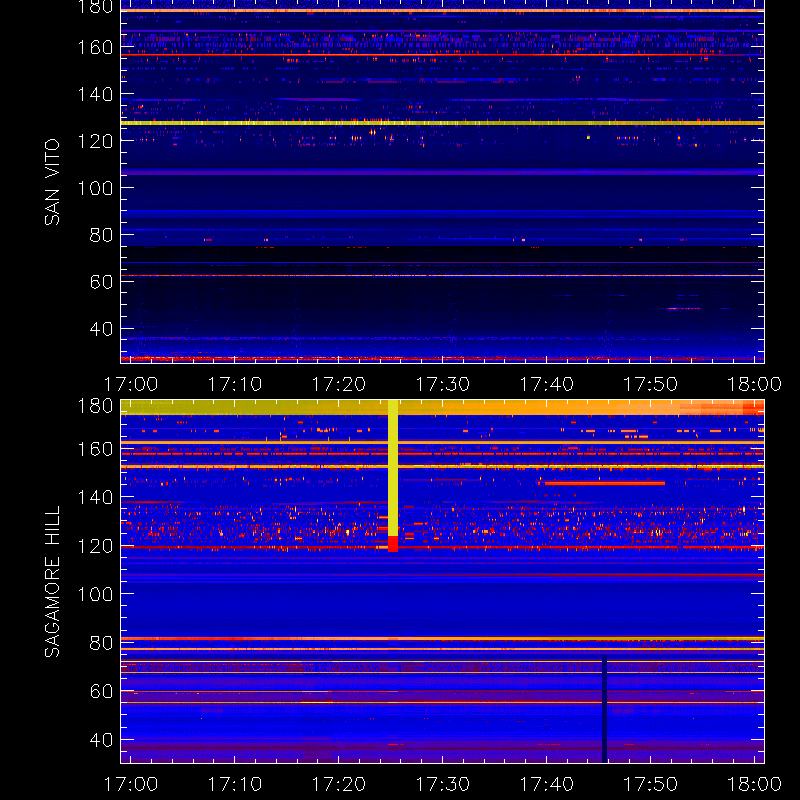This screenshot has width=800, height=800.
Task: Click 17:00 under the Sagamore Hill plot
Action: coord(131,784)
